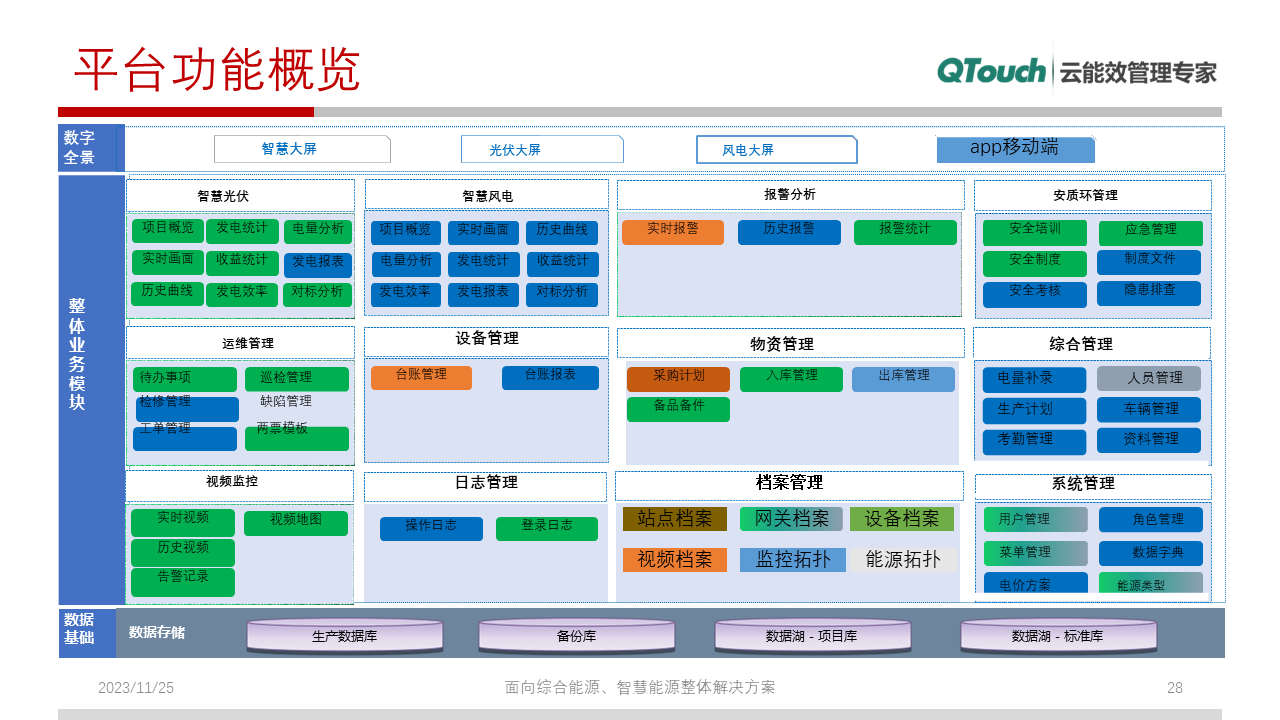
Task: Click the app移动端 mobile button
Action: (x=1016, y=149)
